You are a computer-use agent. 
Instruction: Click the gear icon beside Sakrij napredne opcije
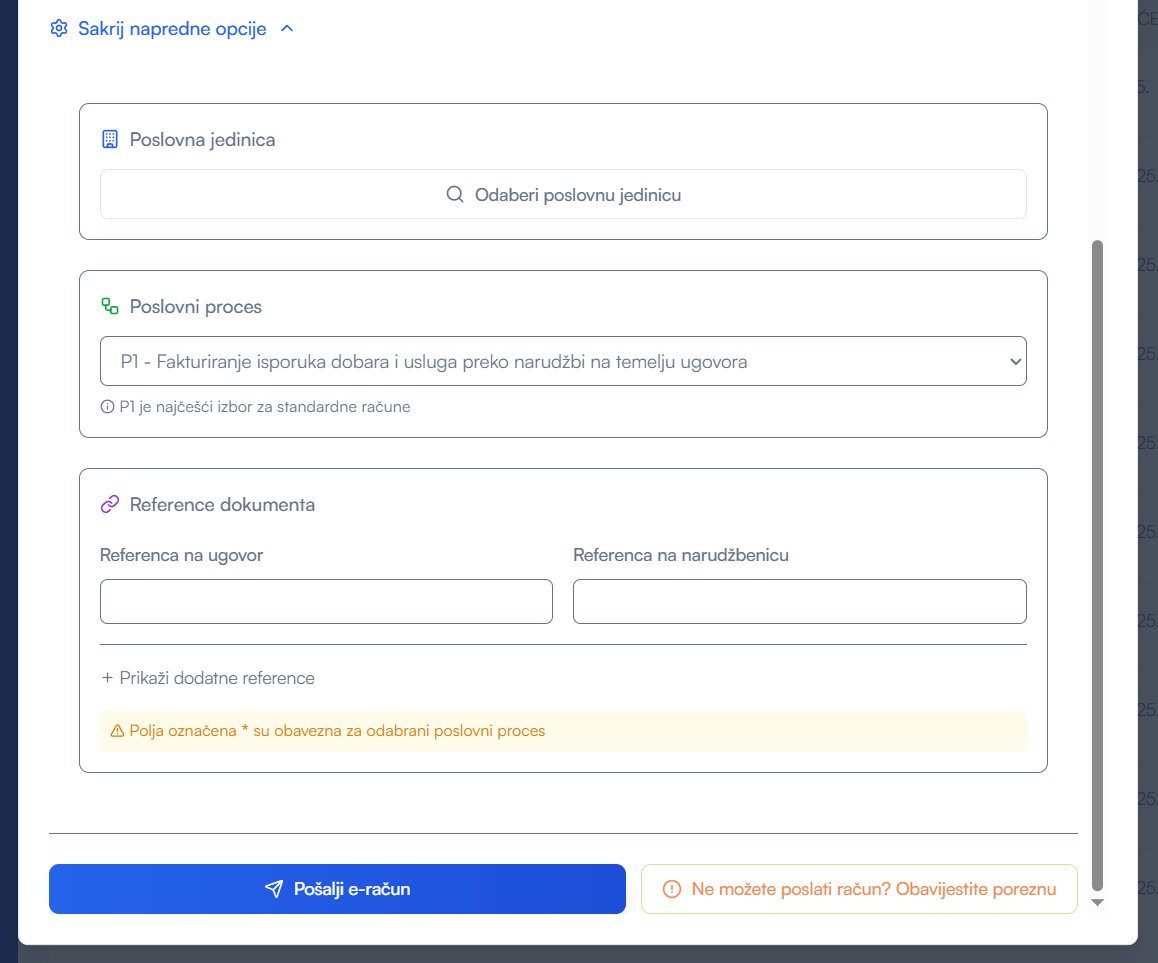[x=58, y=29]
